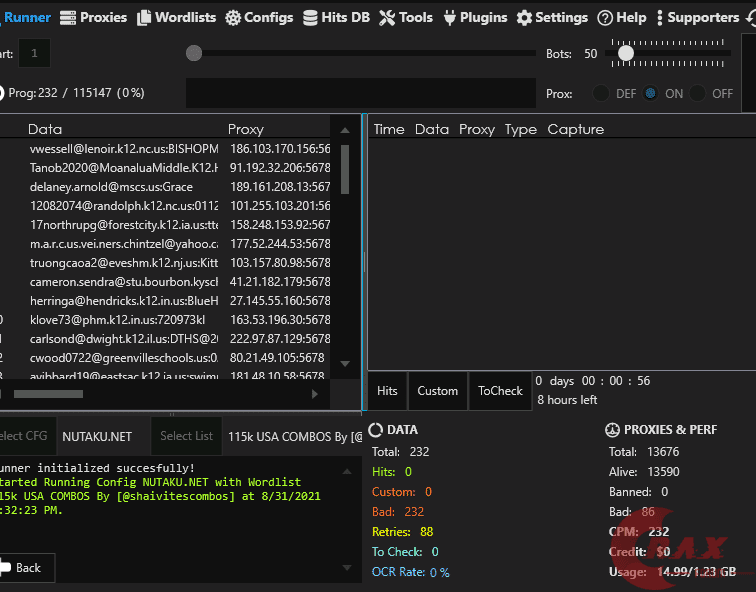Sort by the Data column in bot list
The image size is (756, 592).
45,129
